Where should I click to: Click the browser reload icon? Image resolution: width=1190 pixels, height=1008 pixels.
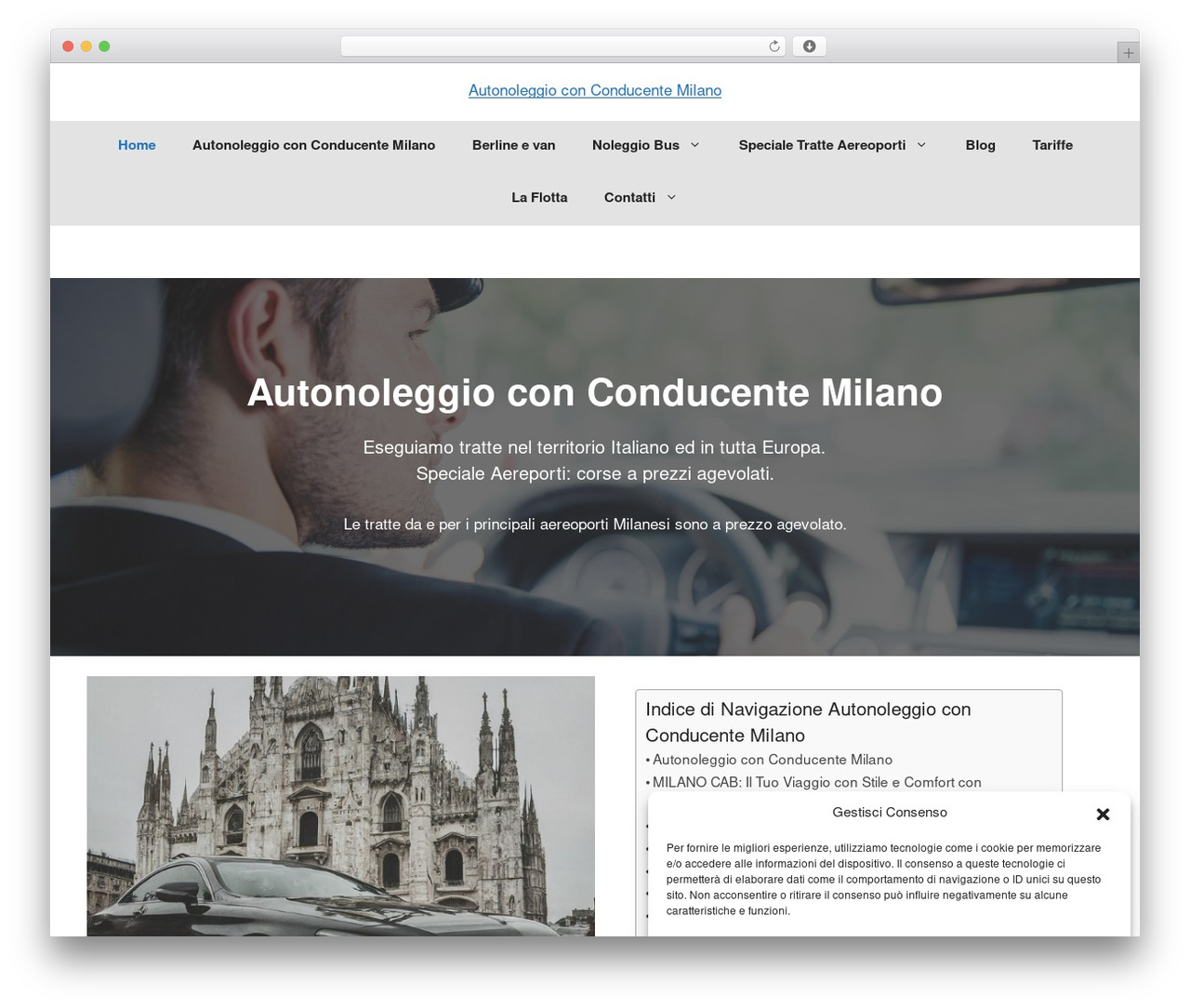[x=773, y=46]
